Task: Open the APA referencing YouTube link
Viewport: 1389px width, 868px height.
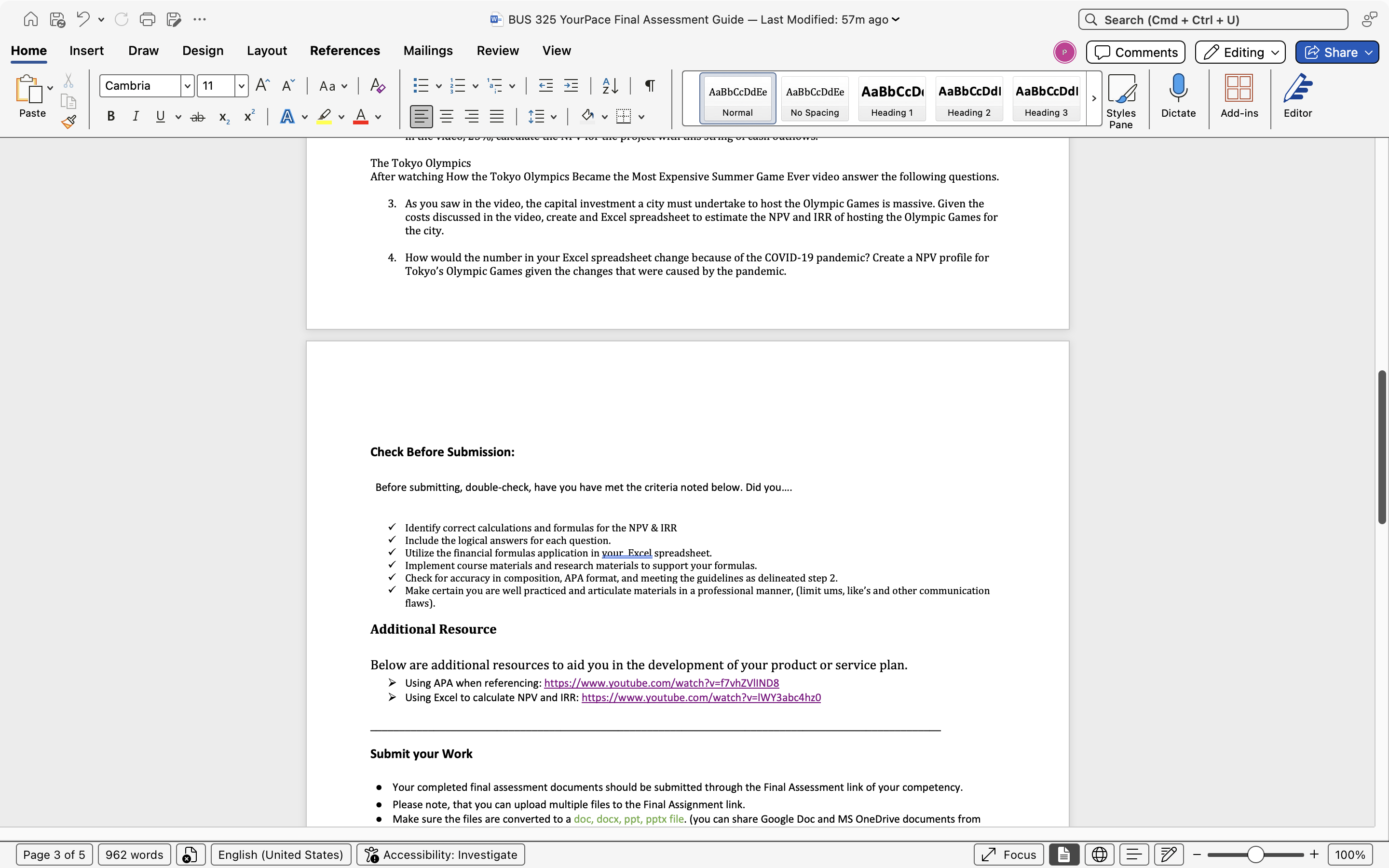Action: coord(661,682)
